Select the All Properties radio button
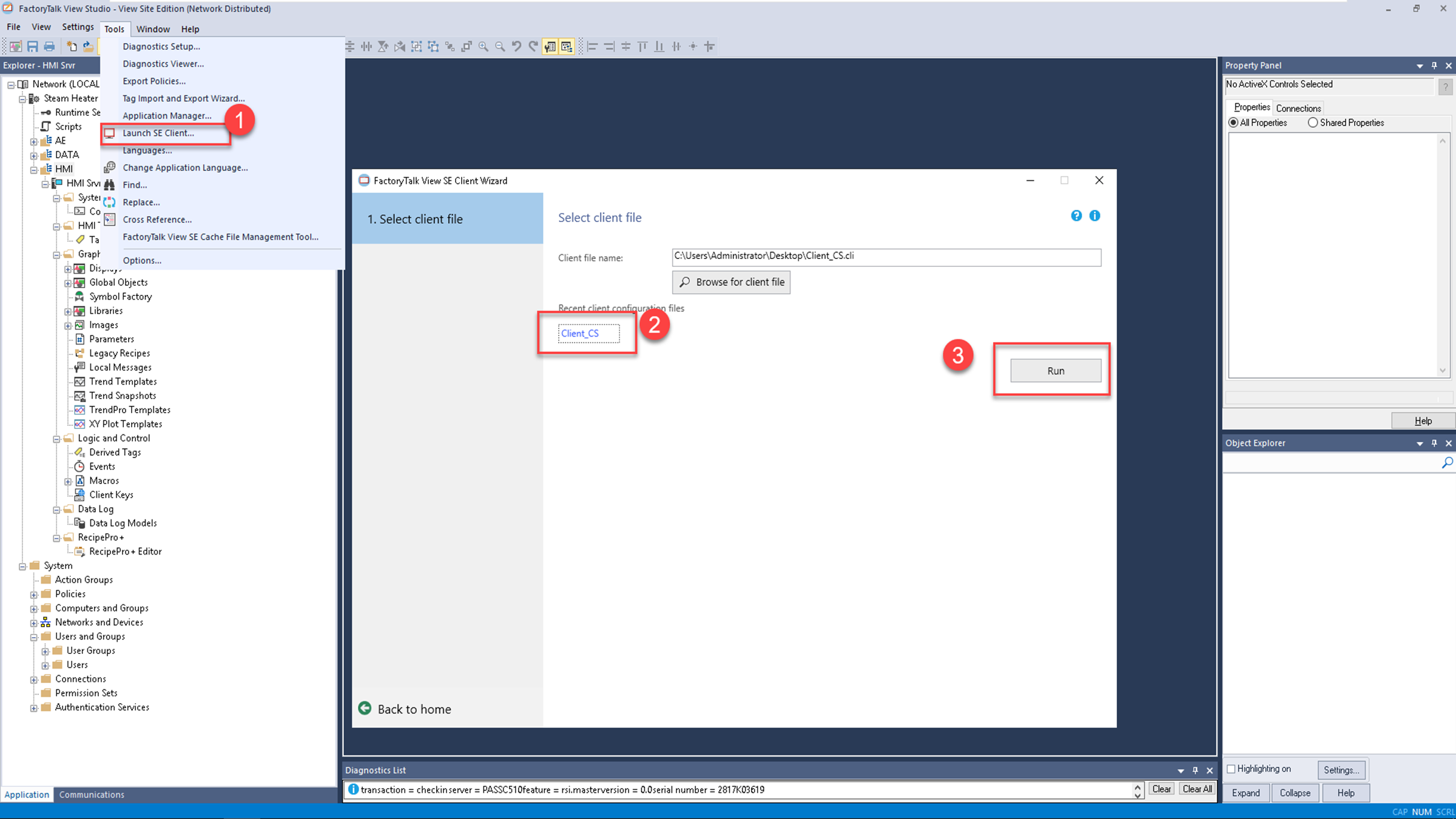Screen dimensions: 1456x819 pyautogui.click(x=1233, y=123)
